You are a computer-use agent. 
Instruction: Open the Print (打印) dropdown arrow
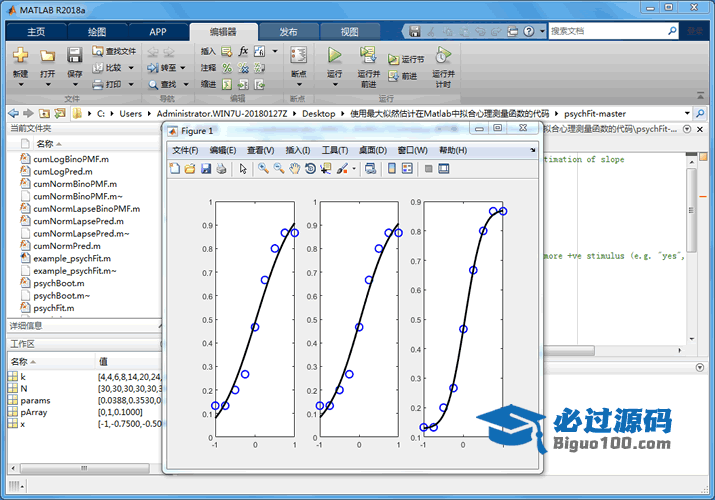[131, 84]
